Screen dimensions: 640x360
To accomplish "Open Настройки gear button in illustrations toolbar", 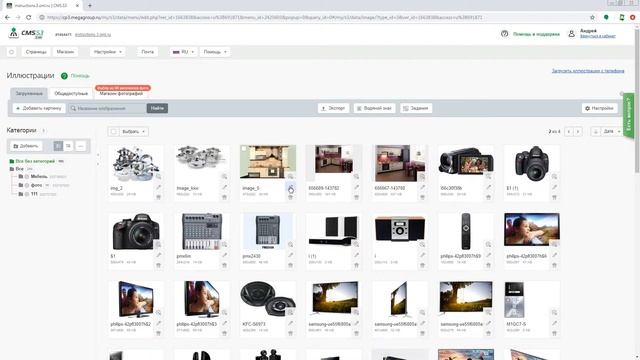I will [x=600, y=108].
